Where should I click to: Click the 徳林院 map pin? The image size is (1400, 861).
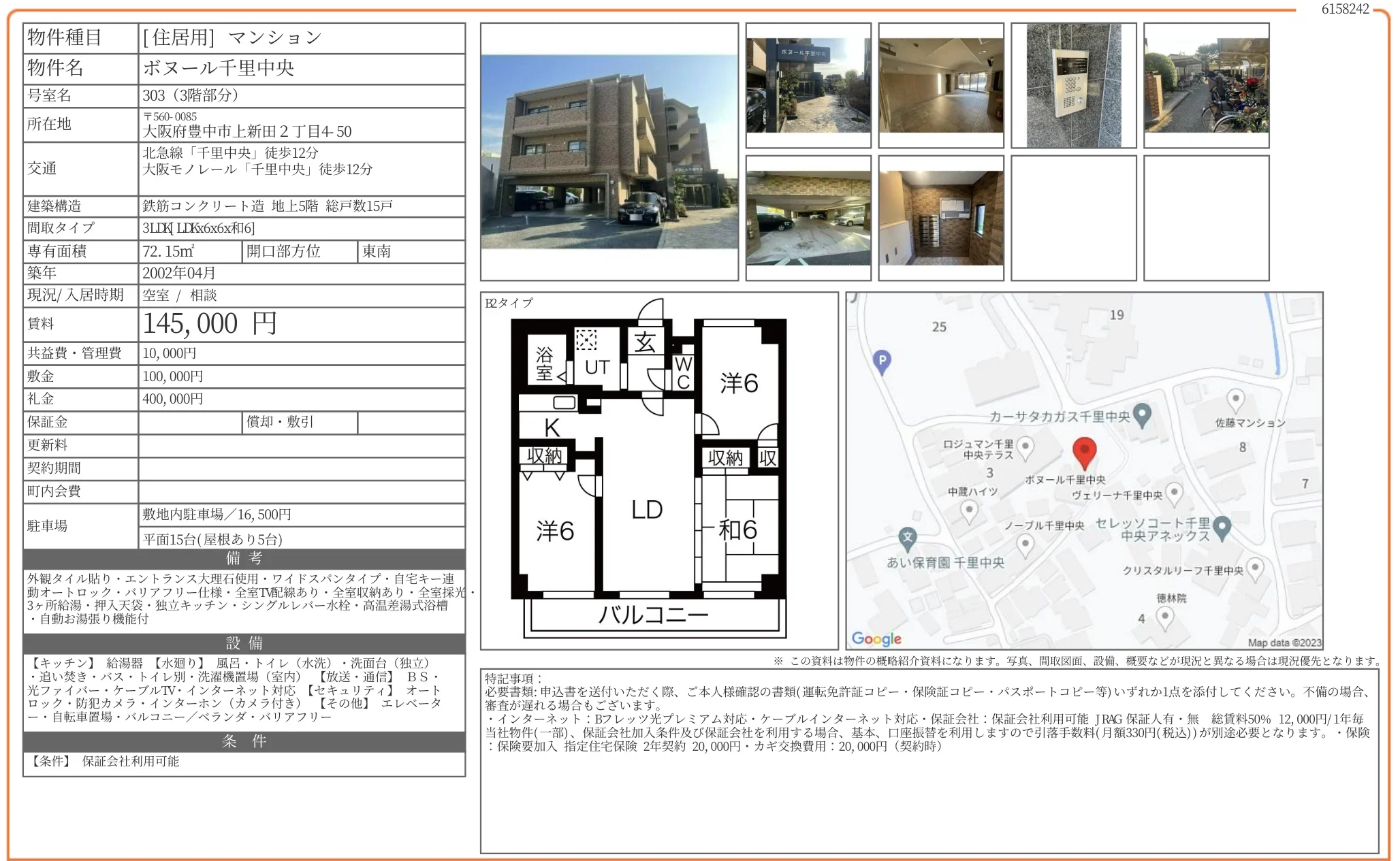(1165, 617)
